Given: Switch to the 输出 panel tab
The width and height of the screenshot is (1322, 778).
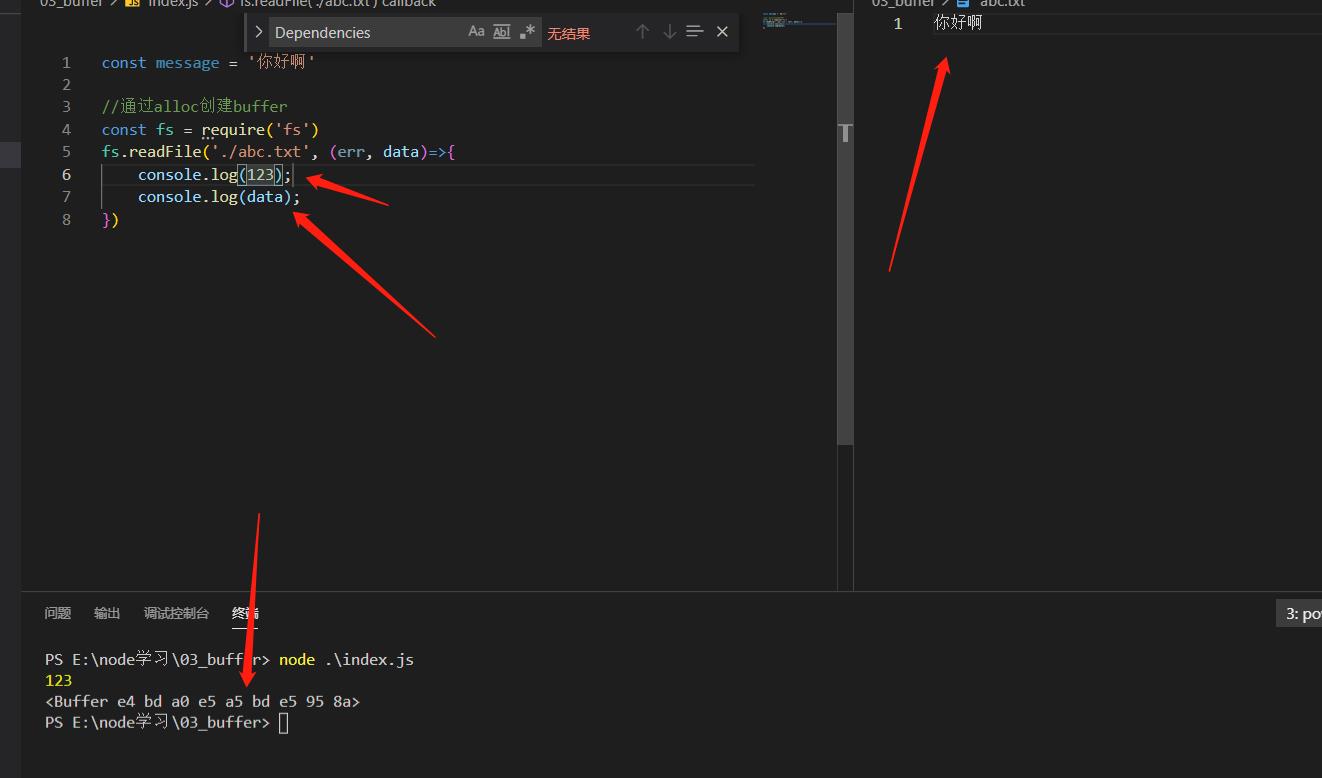Looking at the screenshot, I should pyautogui.click(x=107, y=613).
